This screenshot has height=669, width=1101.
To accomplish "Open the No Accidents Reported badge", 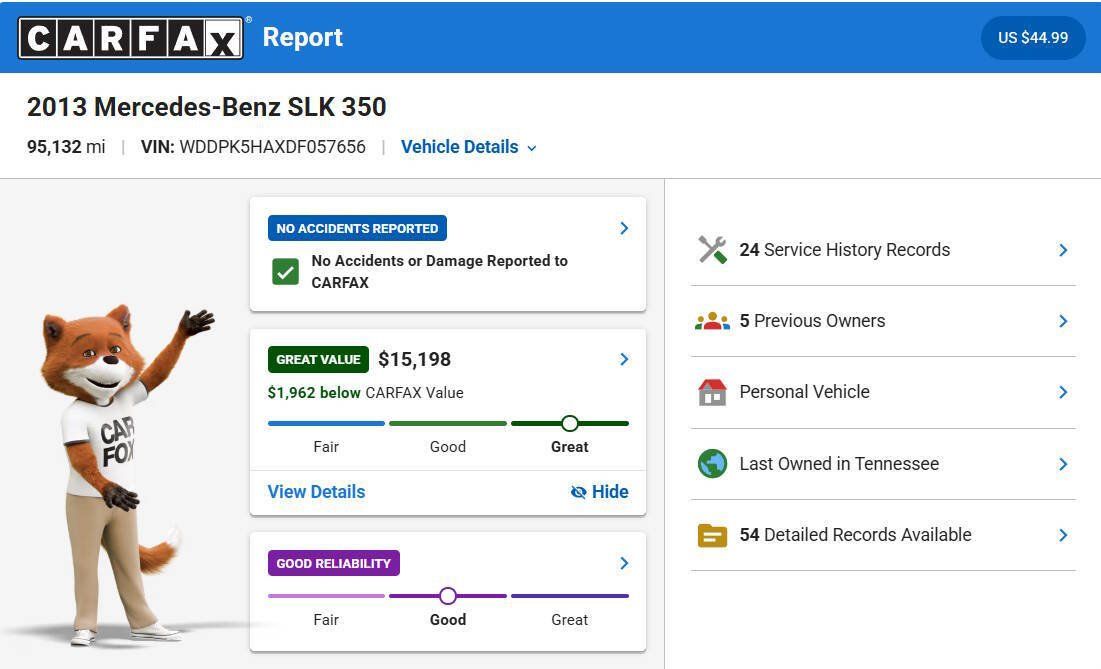I will (357, 228).
